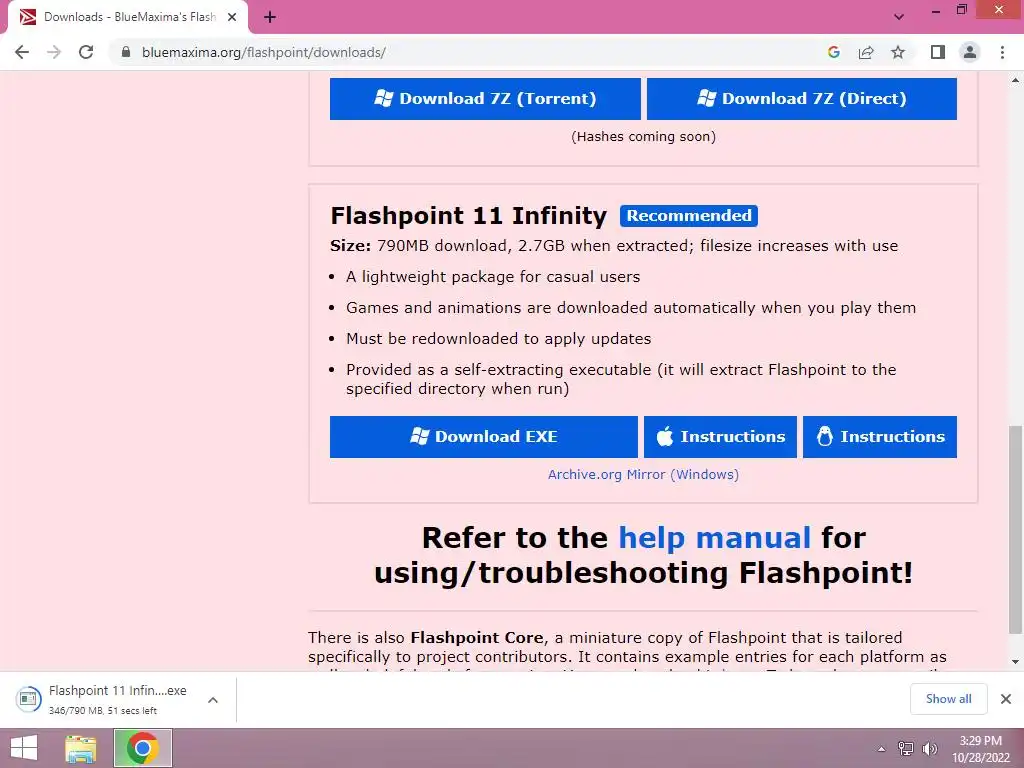The height and width of the screenshot is (768, 1024).
Task: Open the Chrome three-dot menu
Action: [x=1002, y=52]
